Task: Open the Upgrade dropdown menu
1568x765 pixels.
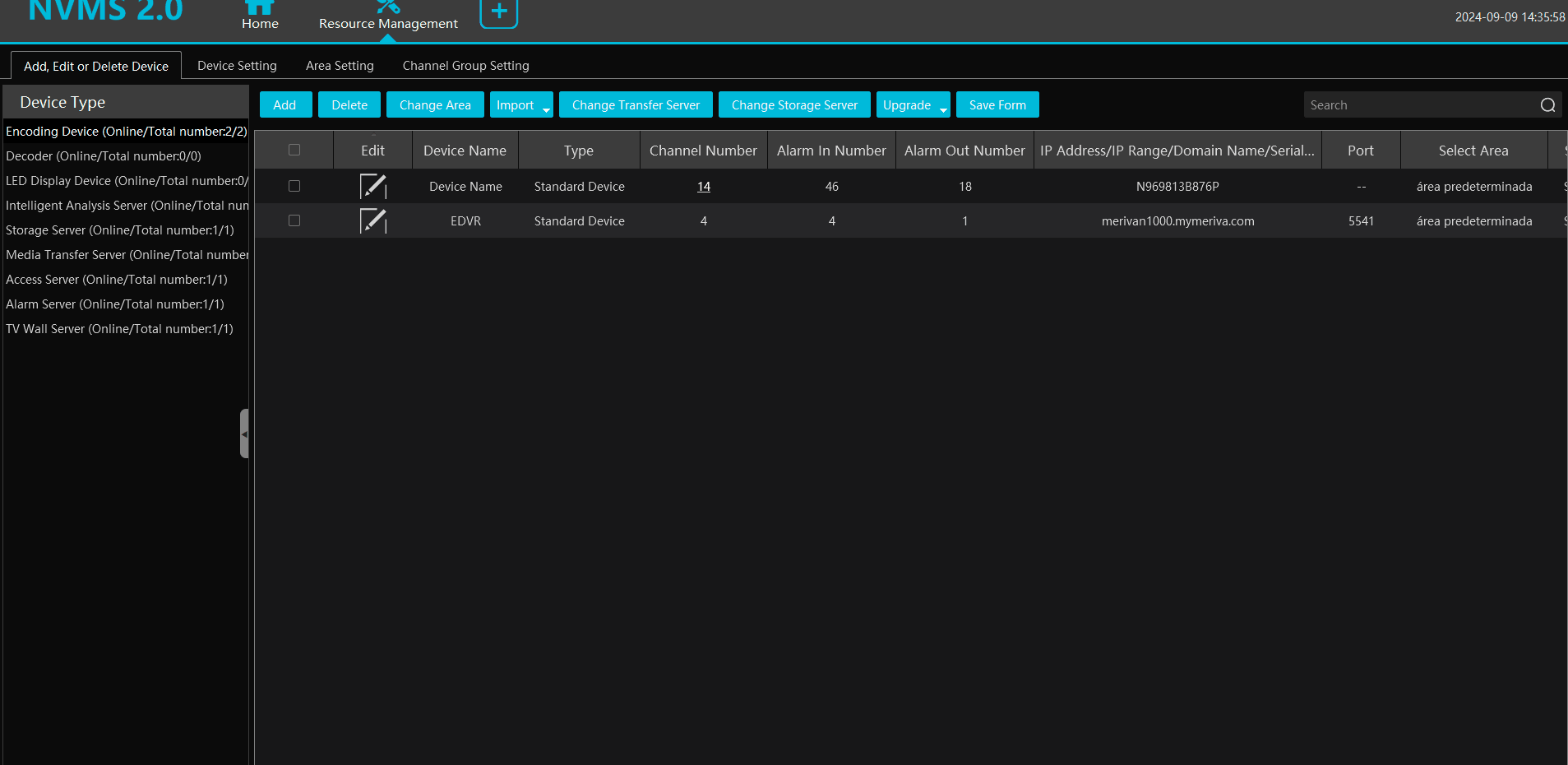Action: 913,105
